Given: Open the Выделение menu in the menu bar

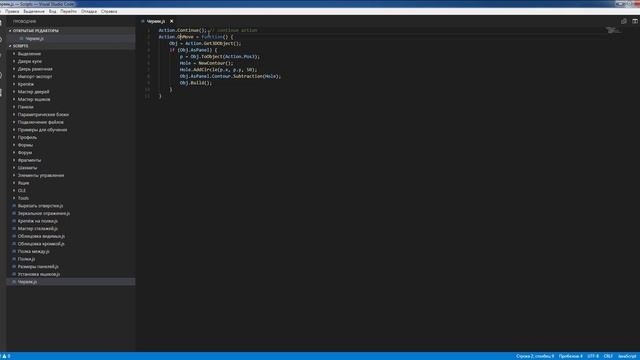Looking at the screenshot, I should 34,11.
